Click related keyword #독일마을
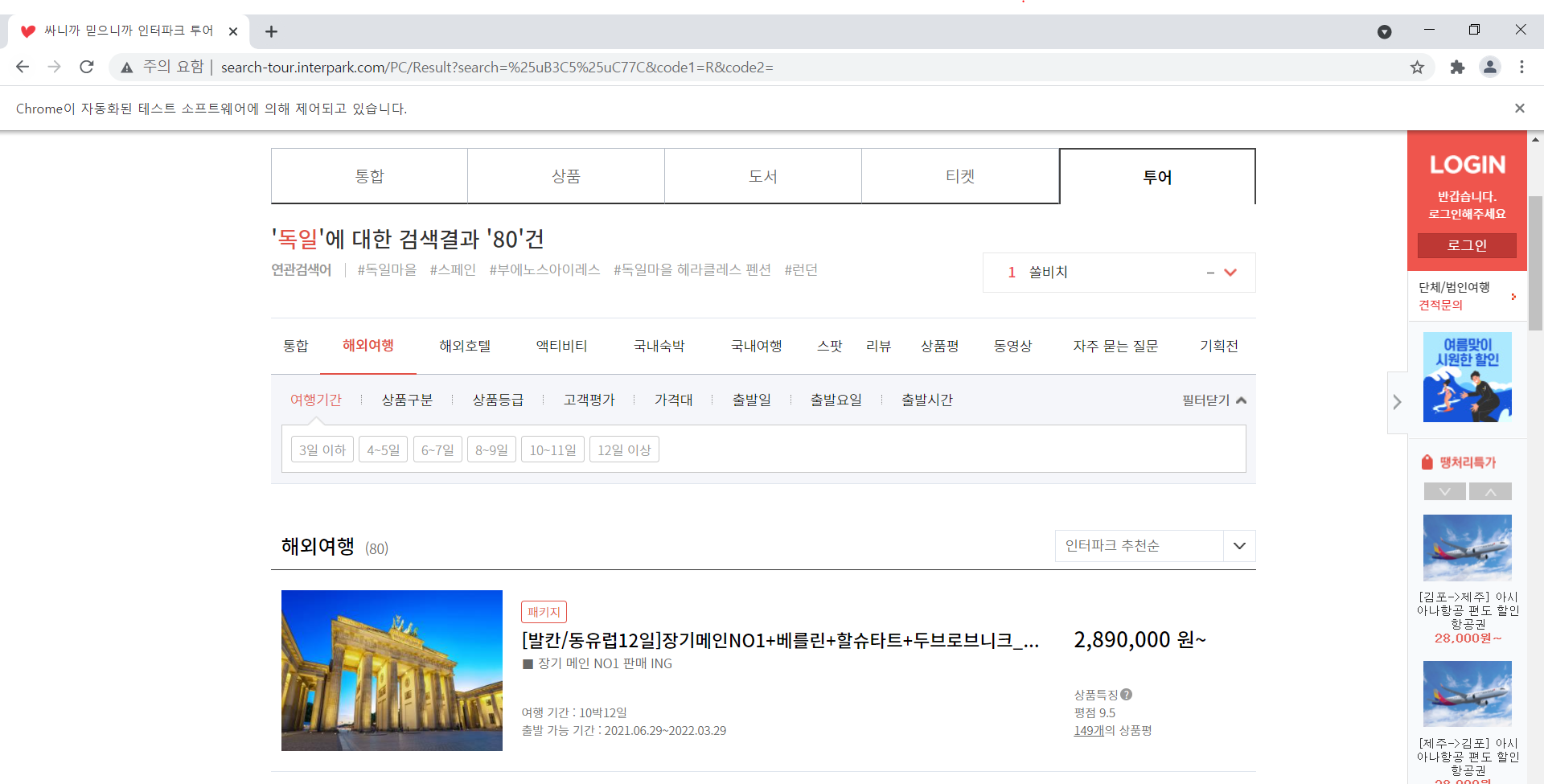 387,270
